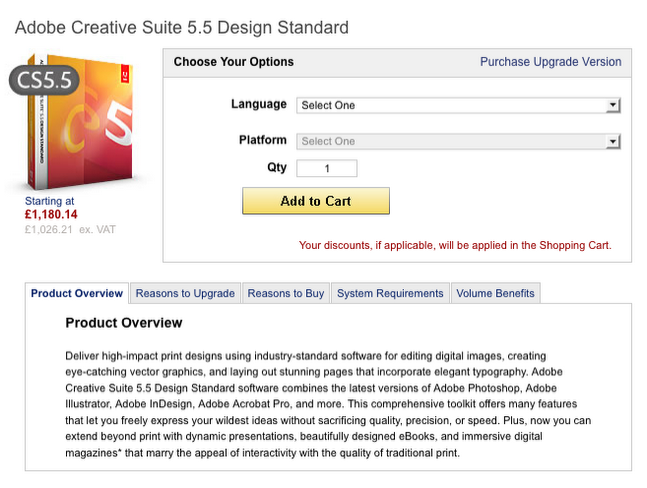Click the red £1,180.14 price
This screenshot has height=488, width=647.
tap(51, 214)
